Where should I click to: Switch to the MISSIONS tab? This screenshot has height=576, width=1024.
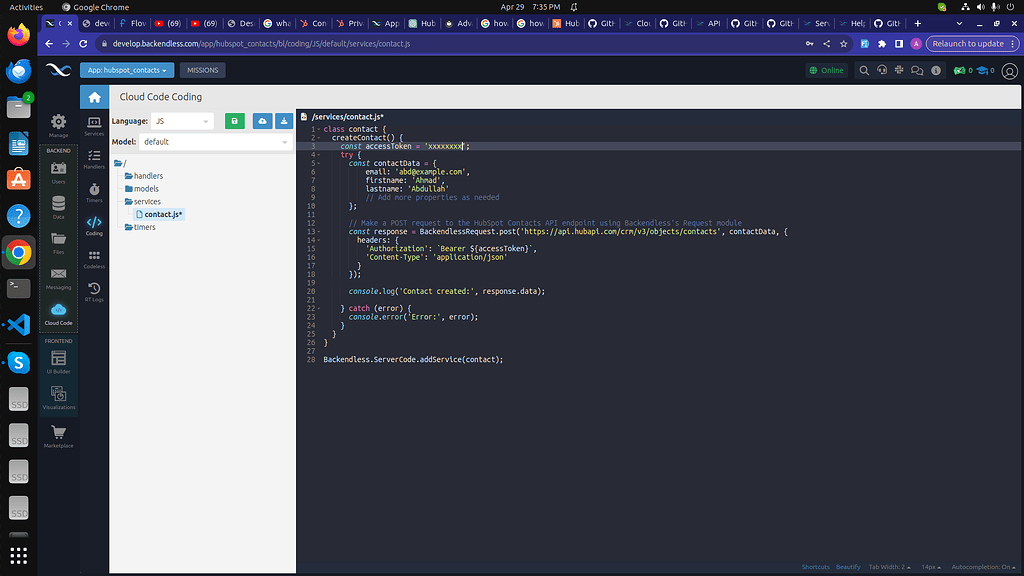202,70
